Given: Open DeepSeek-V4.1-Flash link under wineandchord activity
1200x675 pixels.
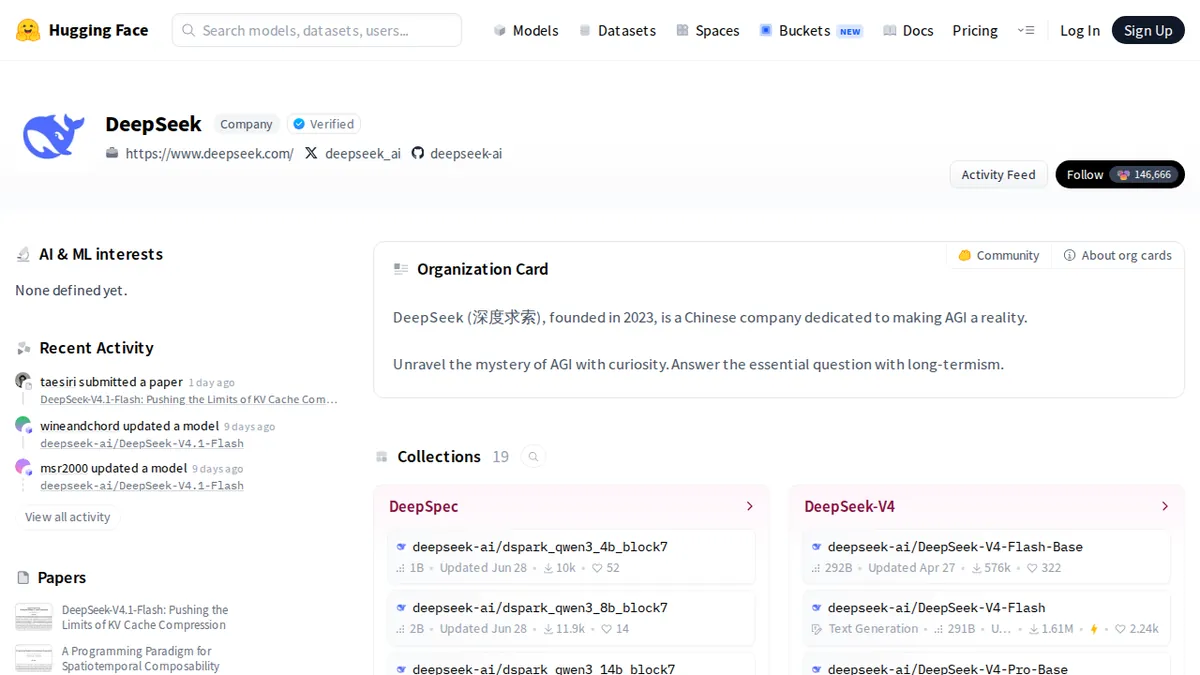Looking at the screenshot, I should [142, 443].
